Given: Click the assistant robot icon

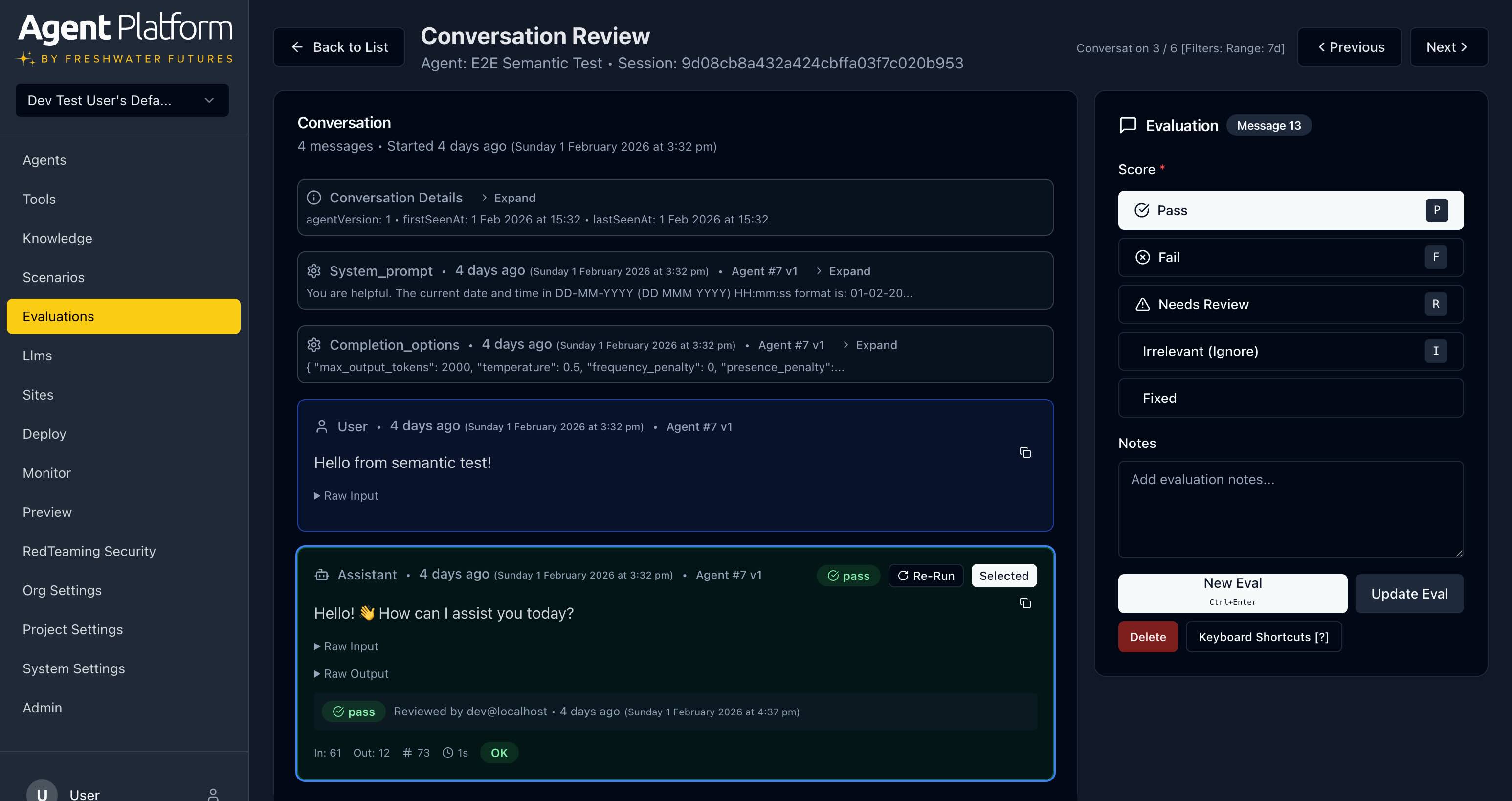Looking at the screenshot, I should [322, 575].
